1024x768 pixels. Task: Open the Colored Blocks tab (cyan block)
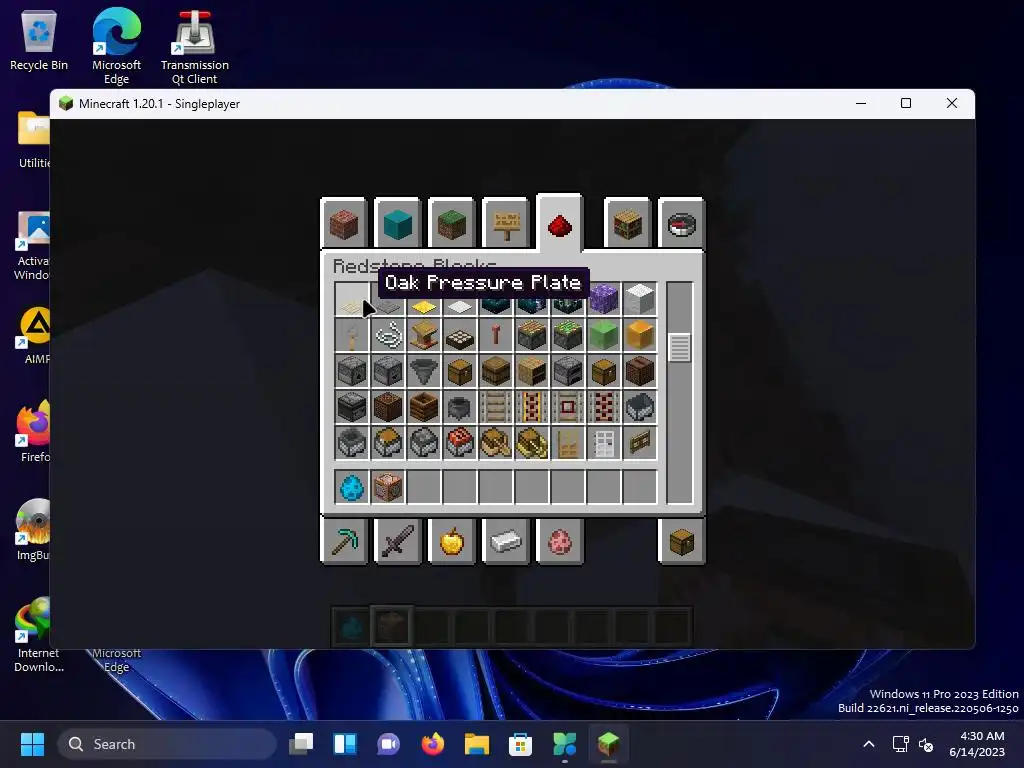click(x=397, y=224)
